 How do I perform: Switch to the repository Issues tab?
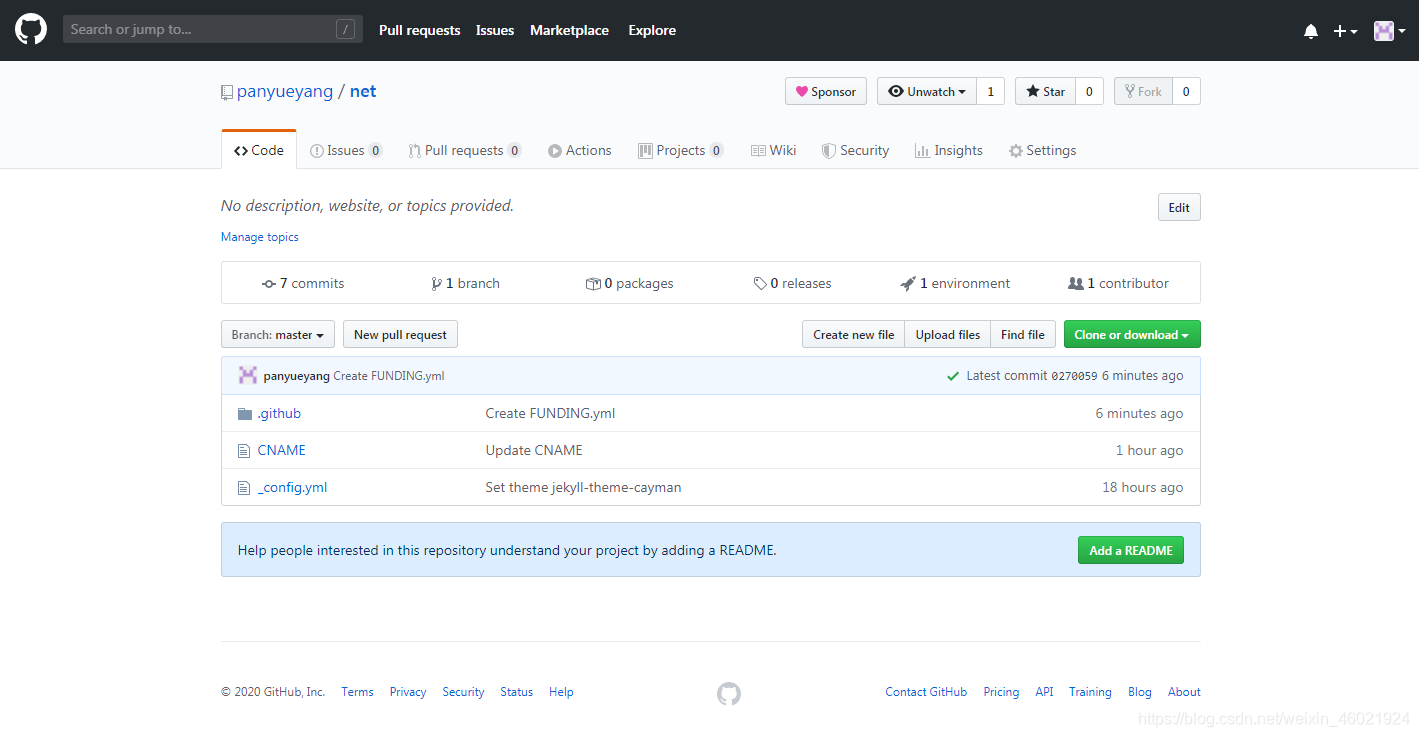click(x=346, y=150)
